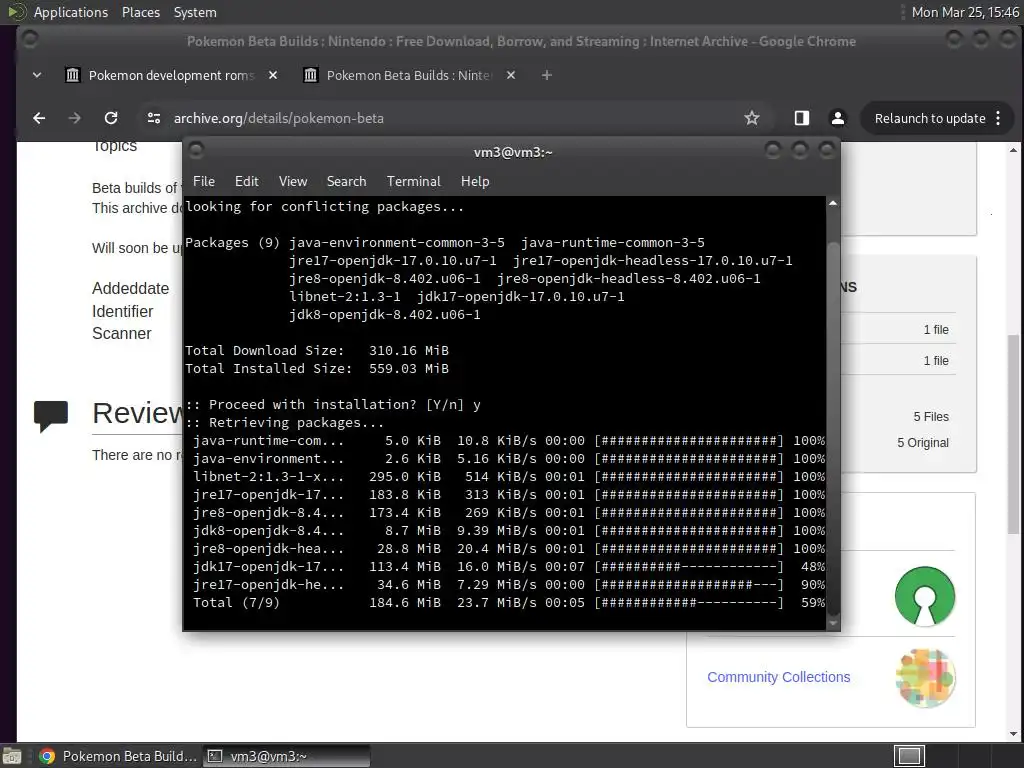Open Community Collections link
The image size is (1024, 768).
pyautogui.click(x=778, y=677)
